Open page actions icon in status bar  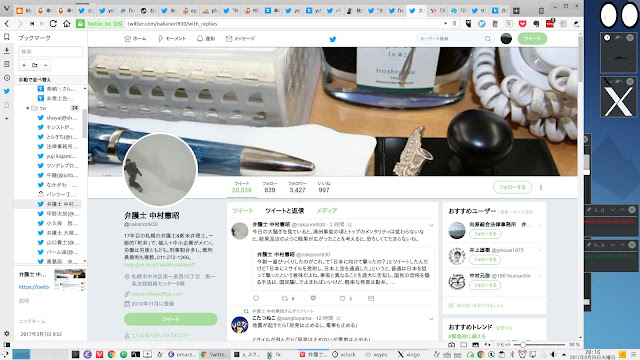tap(487, 345)
